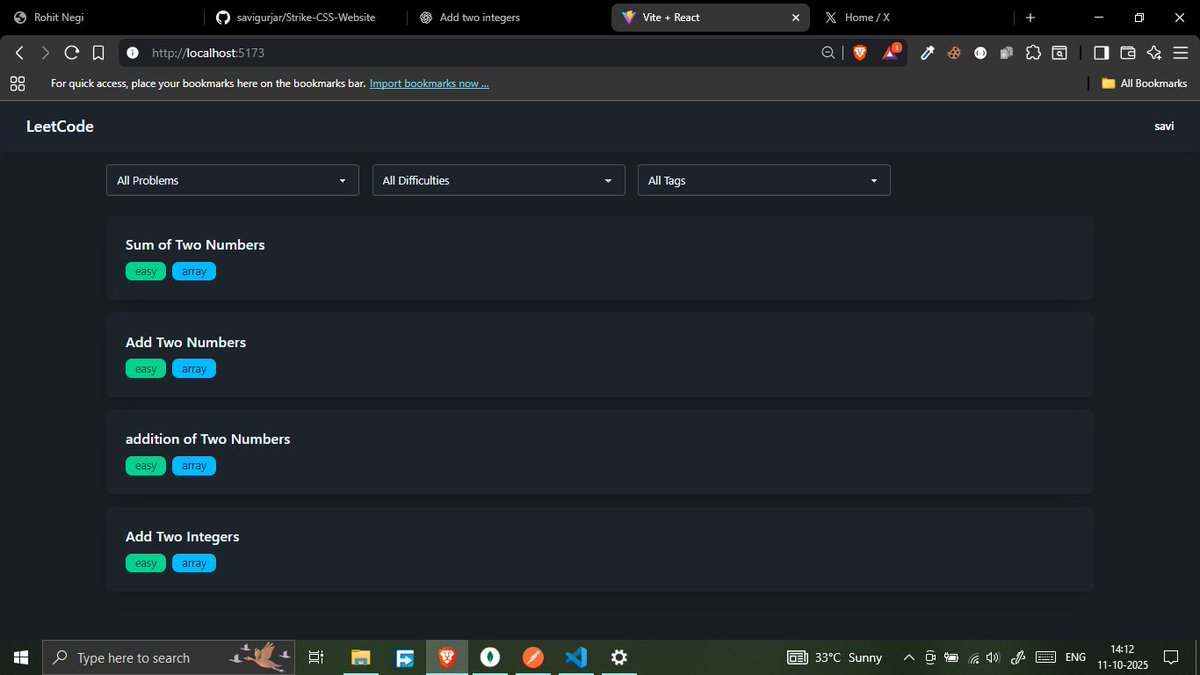Open the Sum of Two Numbers problem
1200x675 pixels.
(x=195, y=244)
